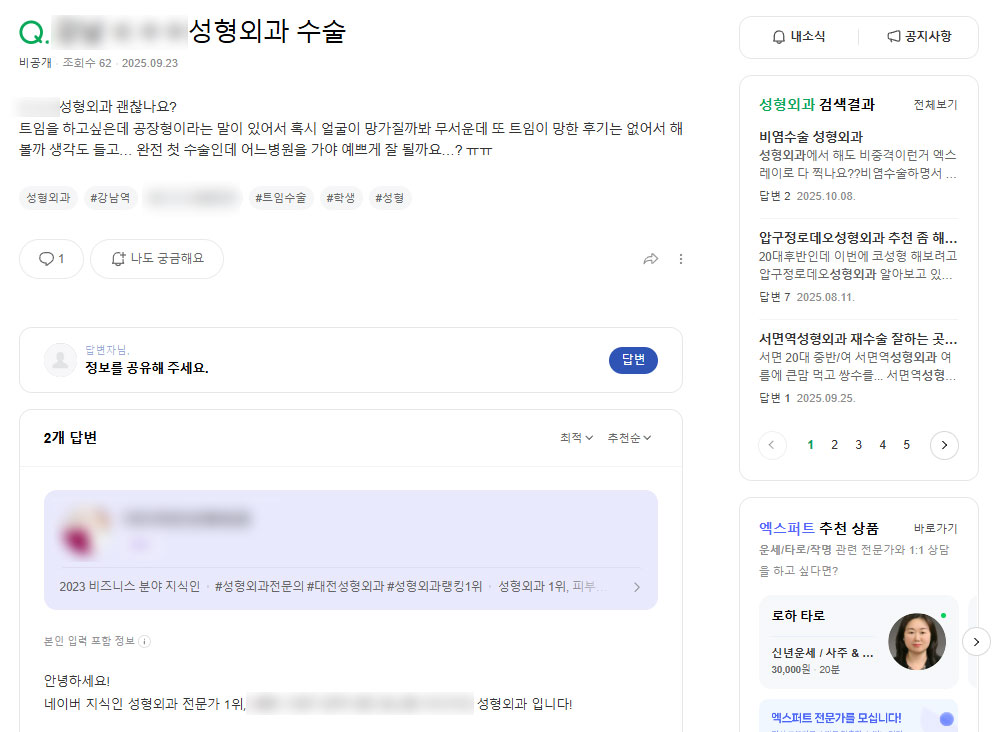Select page 2 of search results

(834, 445)
